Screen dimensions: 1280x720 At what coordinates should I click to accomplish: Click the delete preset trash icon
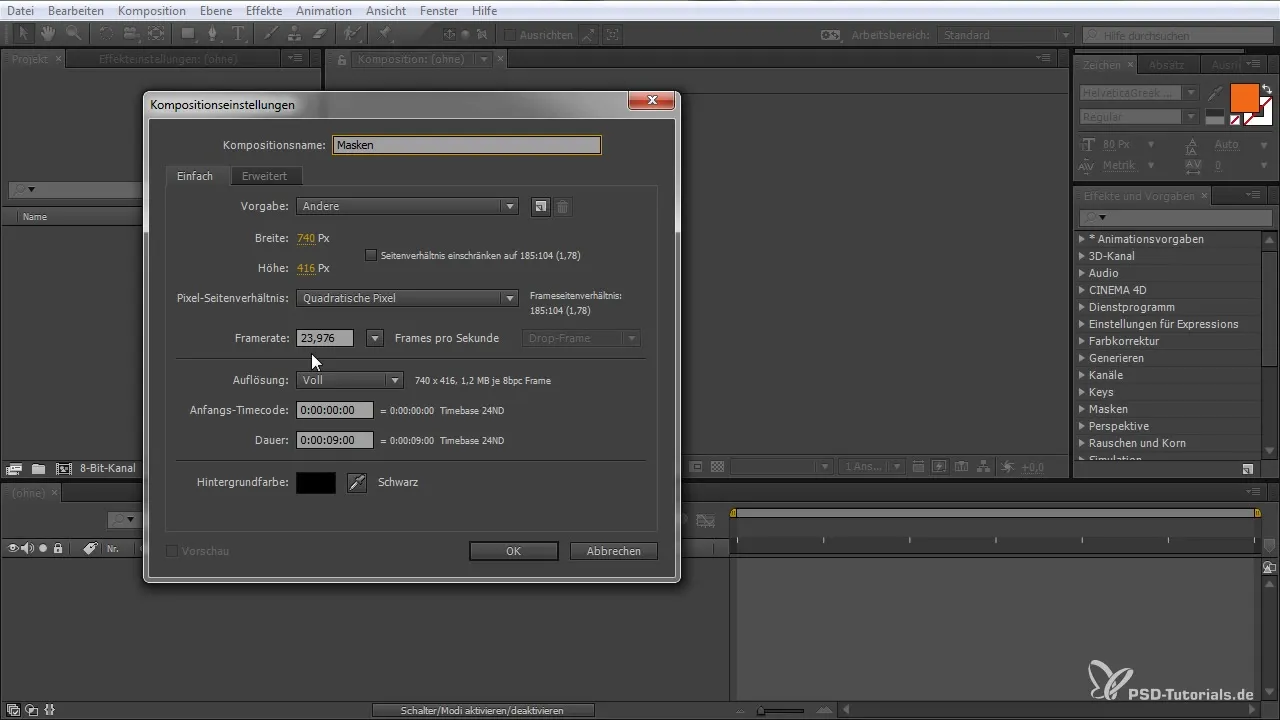[563, 207]
